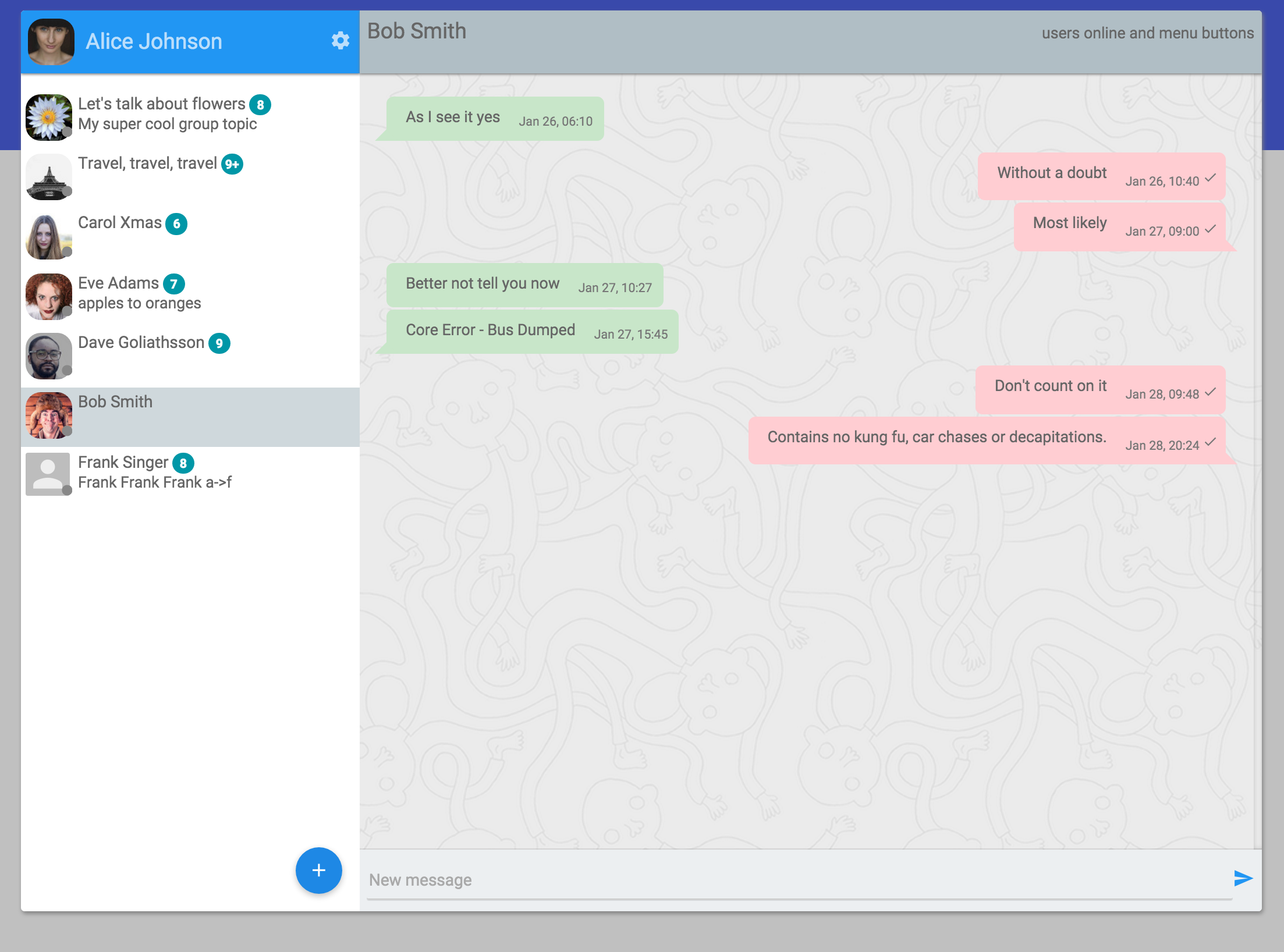Click timestamp Jan 26, 06:10
The height and width of the screenshot is (952, 1284).
click(x=556, y=122)
